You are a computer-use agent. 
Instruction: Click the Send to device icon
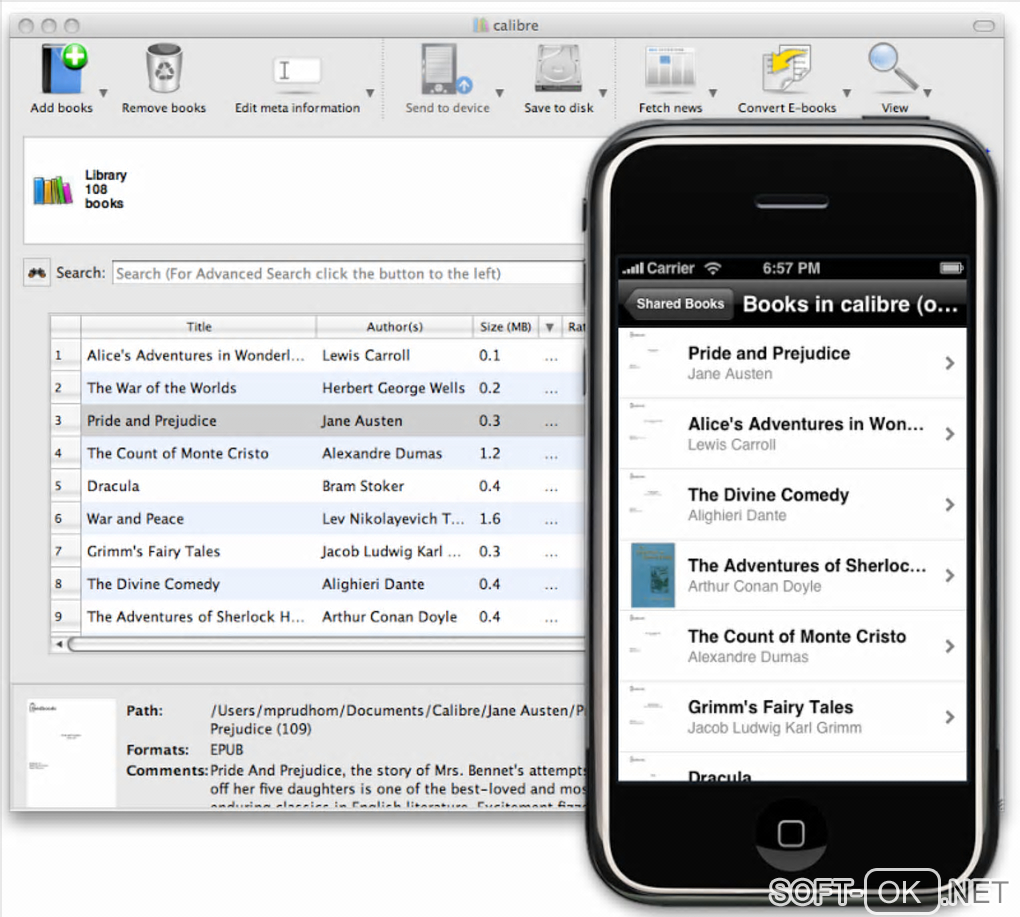446,69
